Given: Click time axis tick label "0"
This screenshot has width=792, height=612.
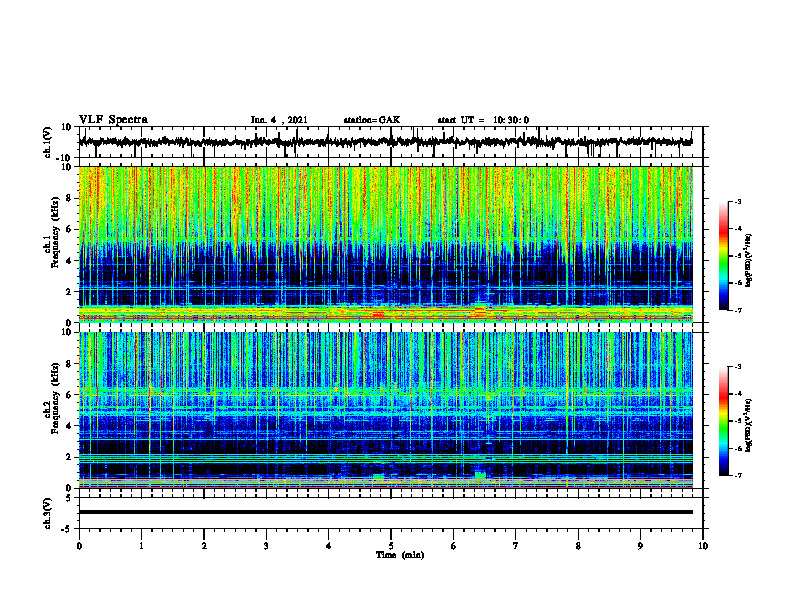Looking at the screenshot, I should (79, 546).
